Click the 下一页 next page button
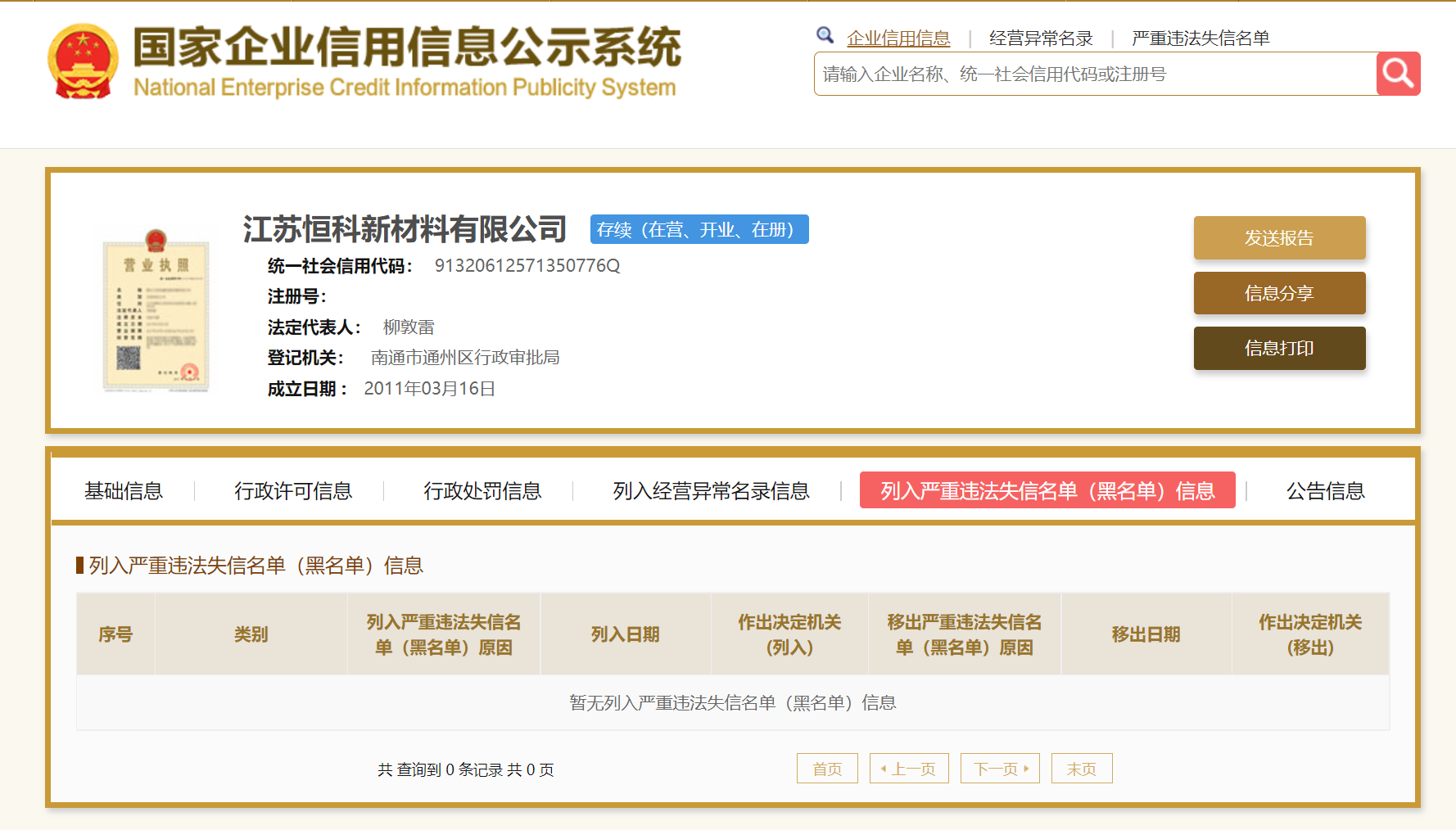Screen dimensions: 1456x830 [x=1000, y=769]
